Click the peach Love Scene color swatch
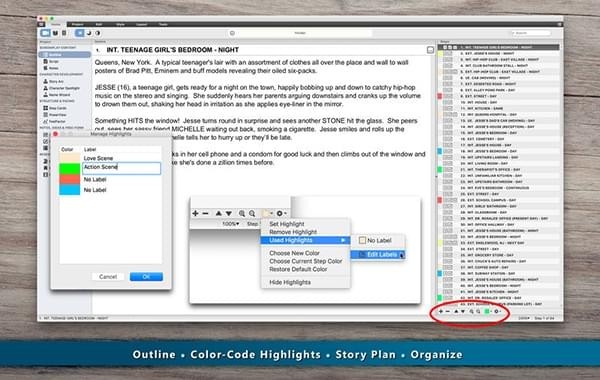The image size is (600, 380). pyautogui.click(x=70, y=158)
